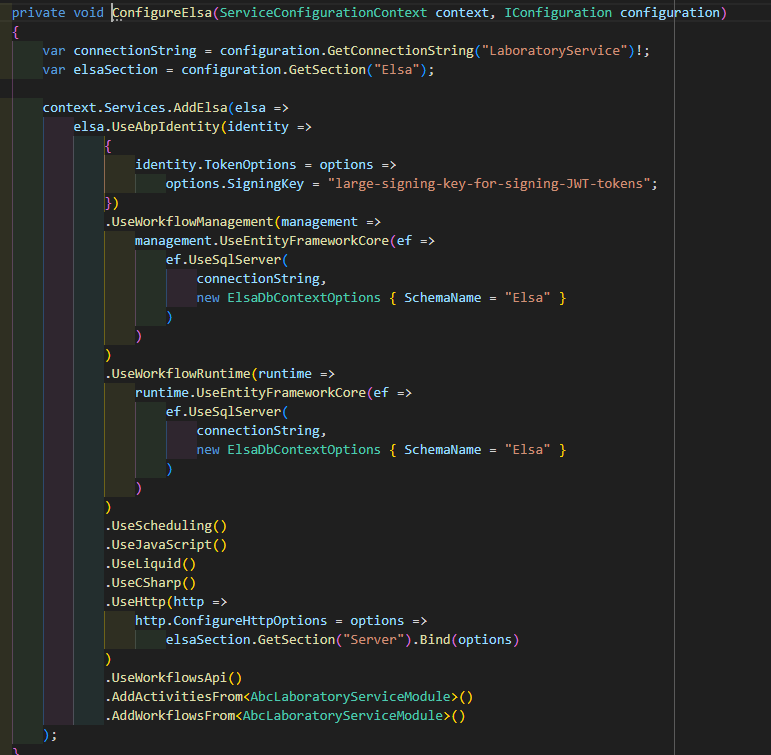Place cursor on UseScheduling call
This screenshot has width=771, height=755.
point(164,525)
